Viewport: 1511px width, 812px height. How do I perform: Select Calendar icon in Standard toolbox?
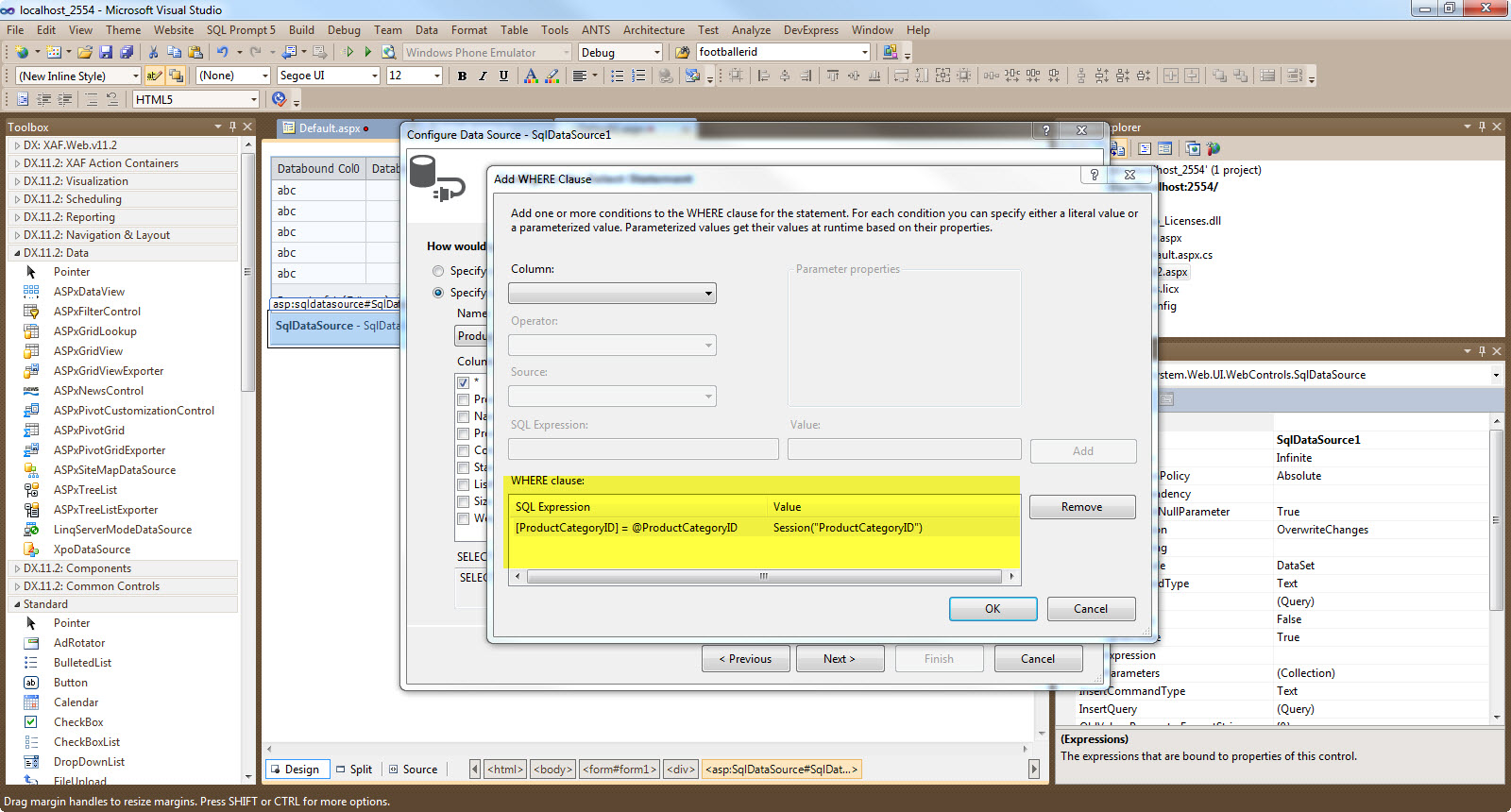[x=31, y=702]
